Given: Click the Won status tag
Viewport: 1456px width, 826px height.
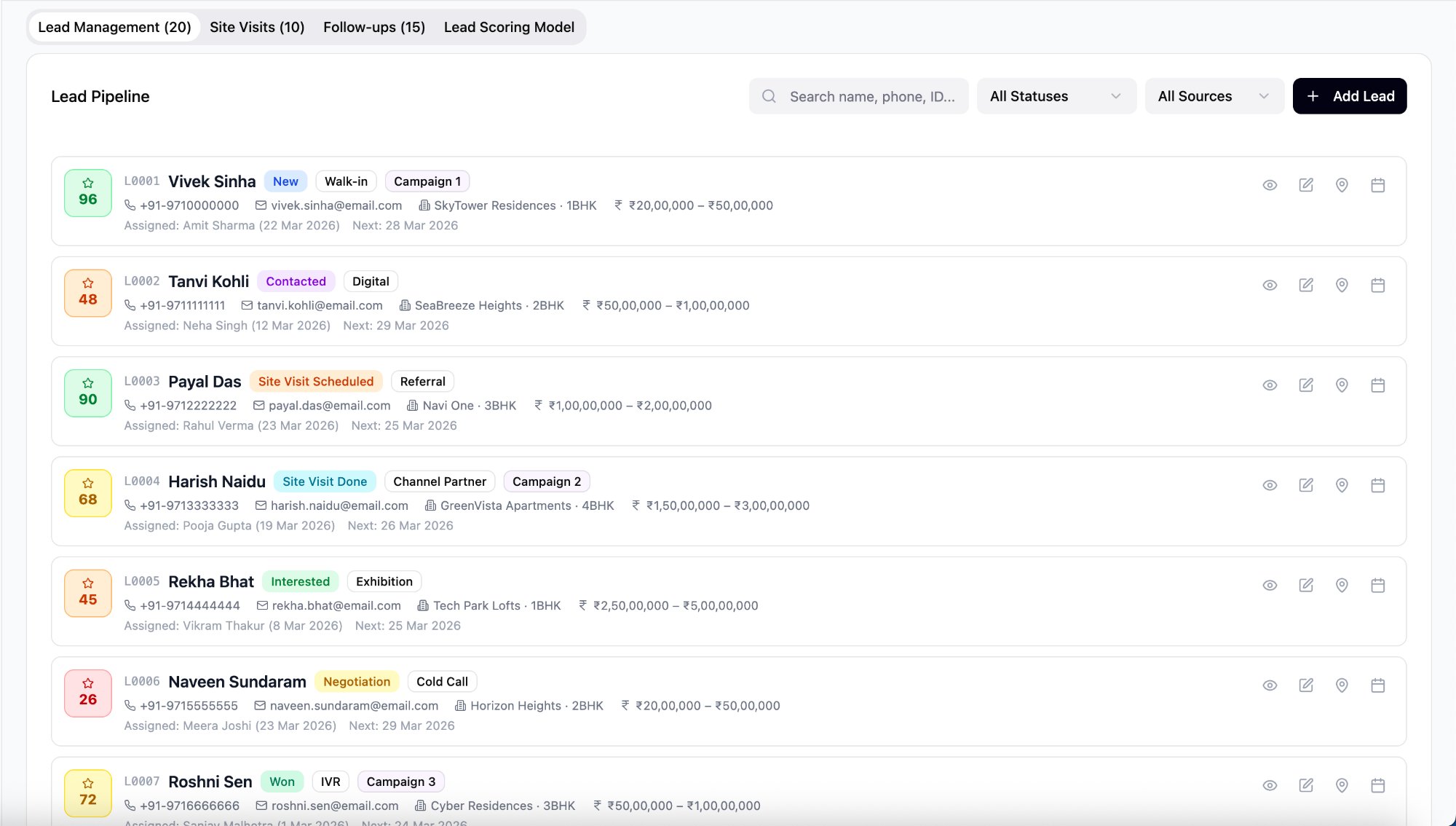Looking at the screenshot, I should [x=282, y=782].
